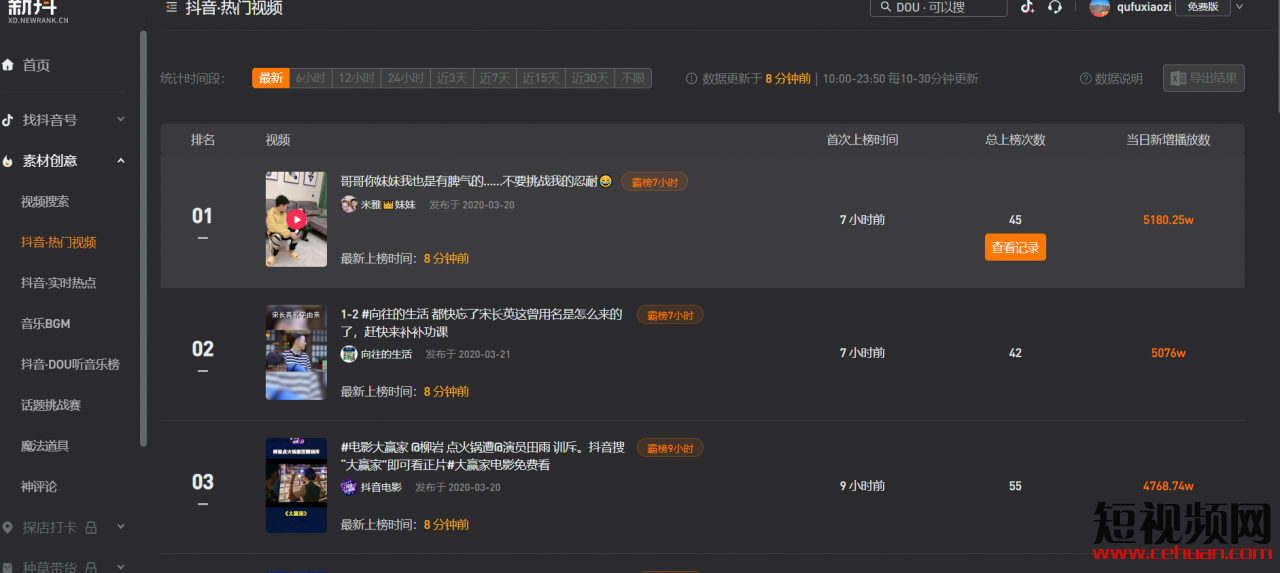Viewport: 1280px width, 573px height.
Task: Click the 数据说明 question mark icon
Action: [x=1086, y=78]
